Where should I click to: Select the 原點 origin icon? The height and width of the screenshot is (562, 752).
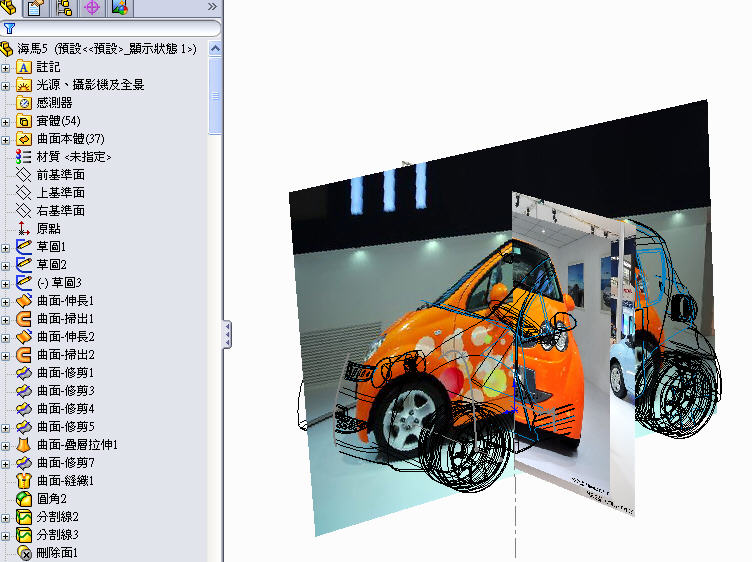24,228
